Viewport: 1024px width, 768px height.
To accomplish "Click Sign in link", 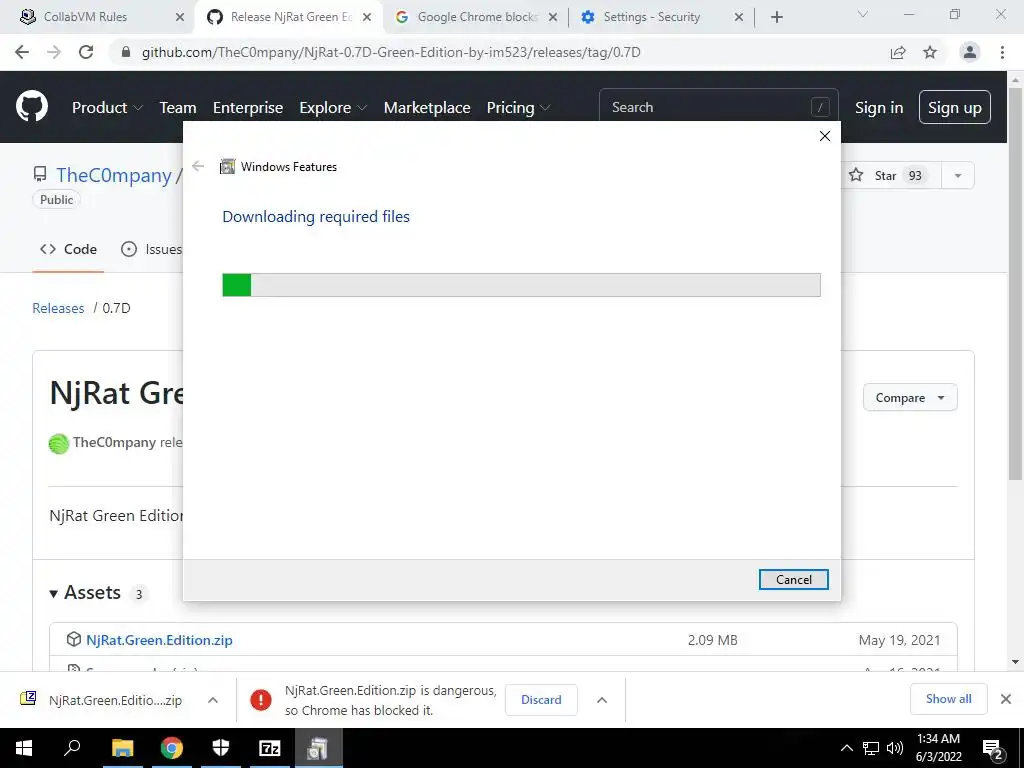I will pos(879,108).
